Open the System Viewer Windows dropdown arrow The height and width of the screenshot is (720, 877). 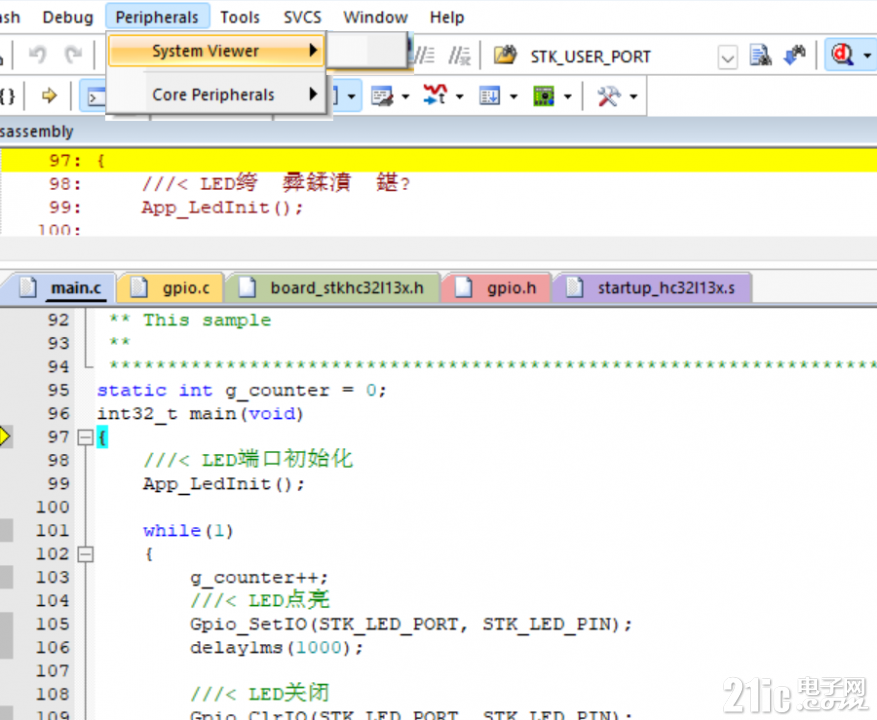click(568, 97)
